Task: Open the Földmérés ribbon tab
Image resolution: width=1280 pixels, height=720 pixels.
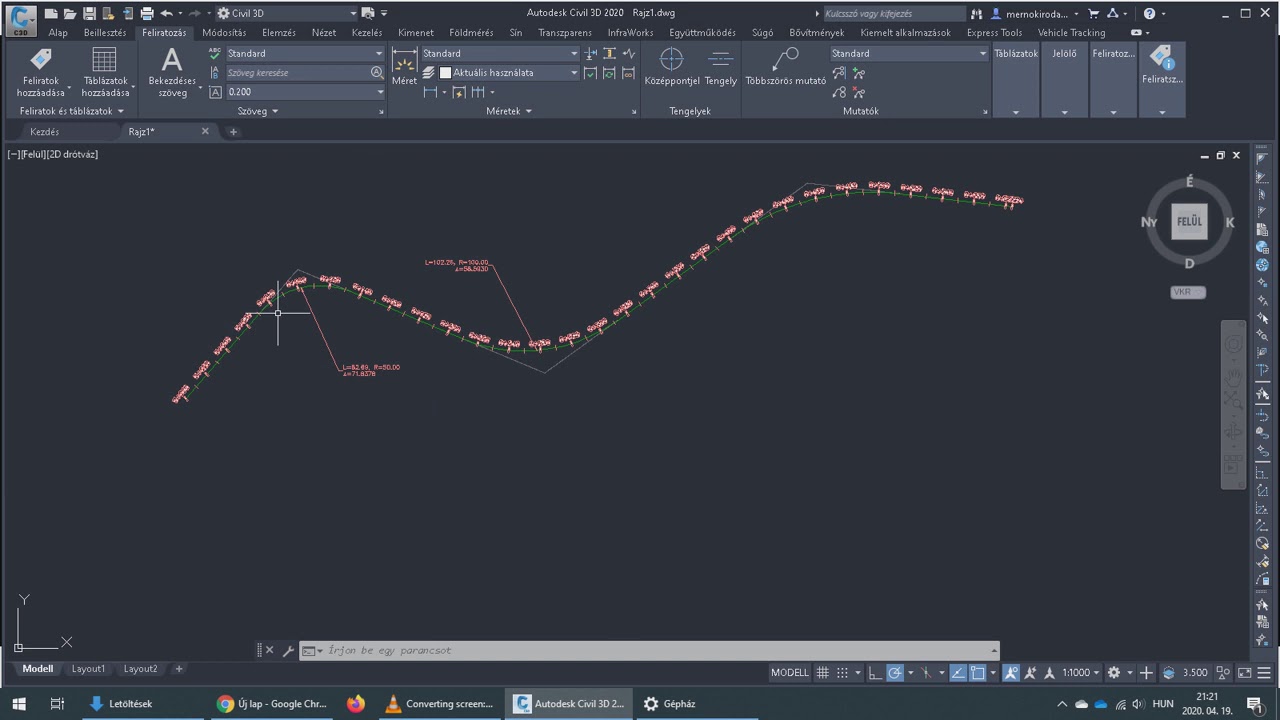Action: coord(471,33)
